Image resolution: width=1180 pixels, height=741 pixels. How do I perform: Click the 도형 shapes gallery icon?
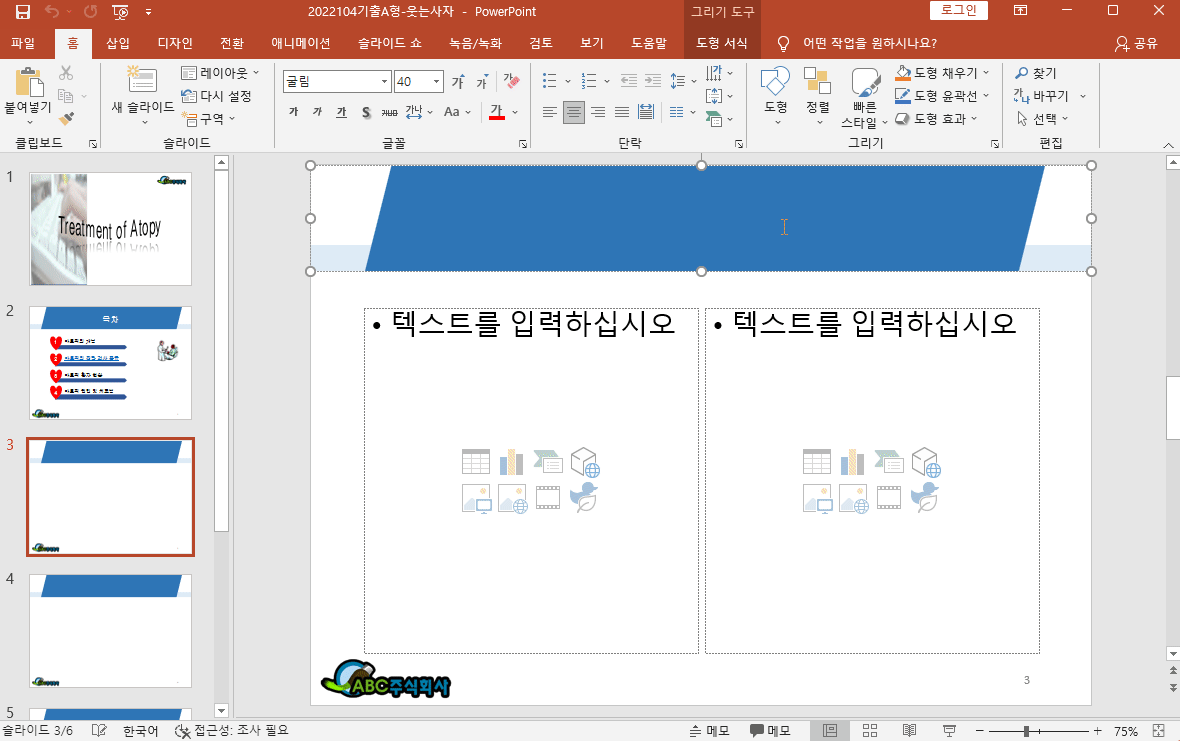tap(775, 81)
